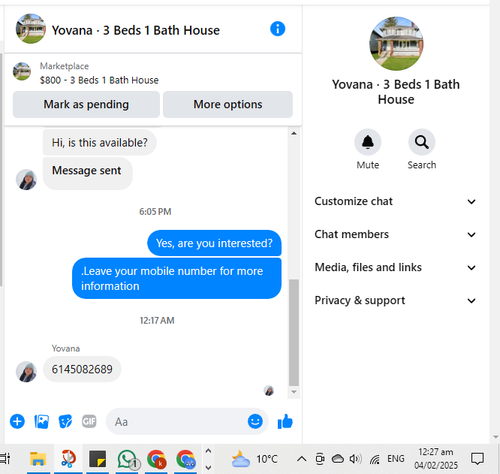Open conversation information via blue info icon

[277, 29]
